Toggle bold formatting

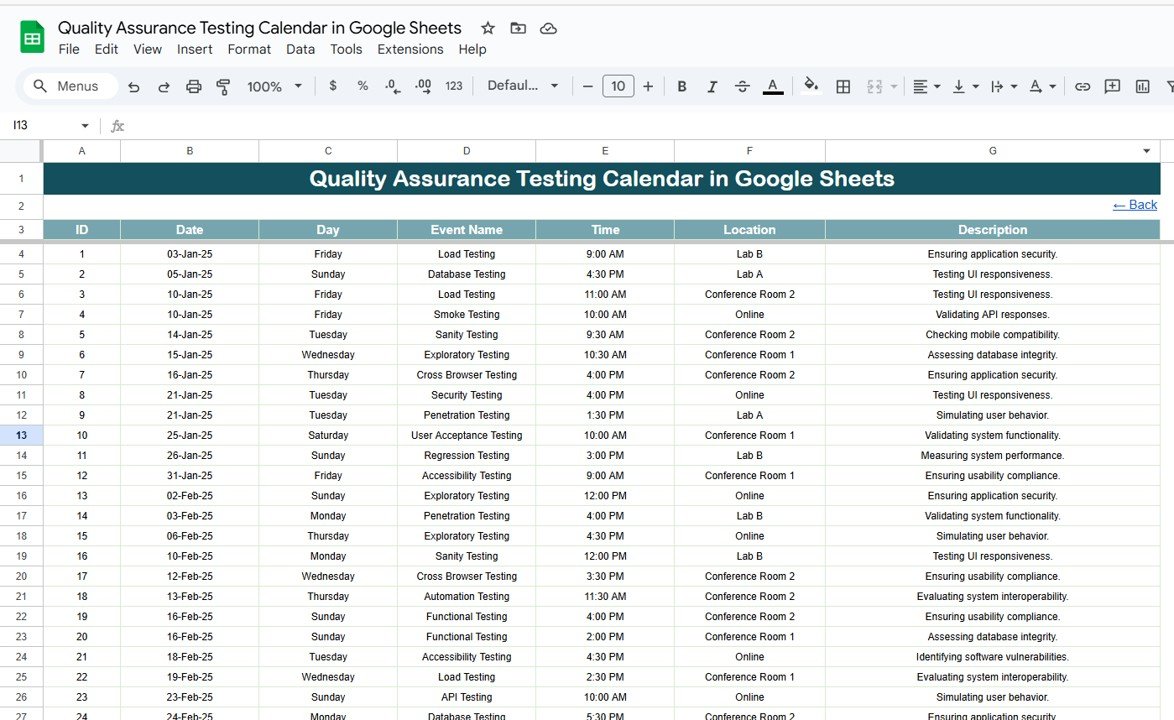click(682, 87)
